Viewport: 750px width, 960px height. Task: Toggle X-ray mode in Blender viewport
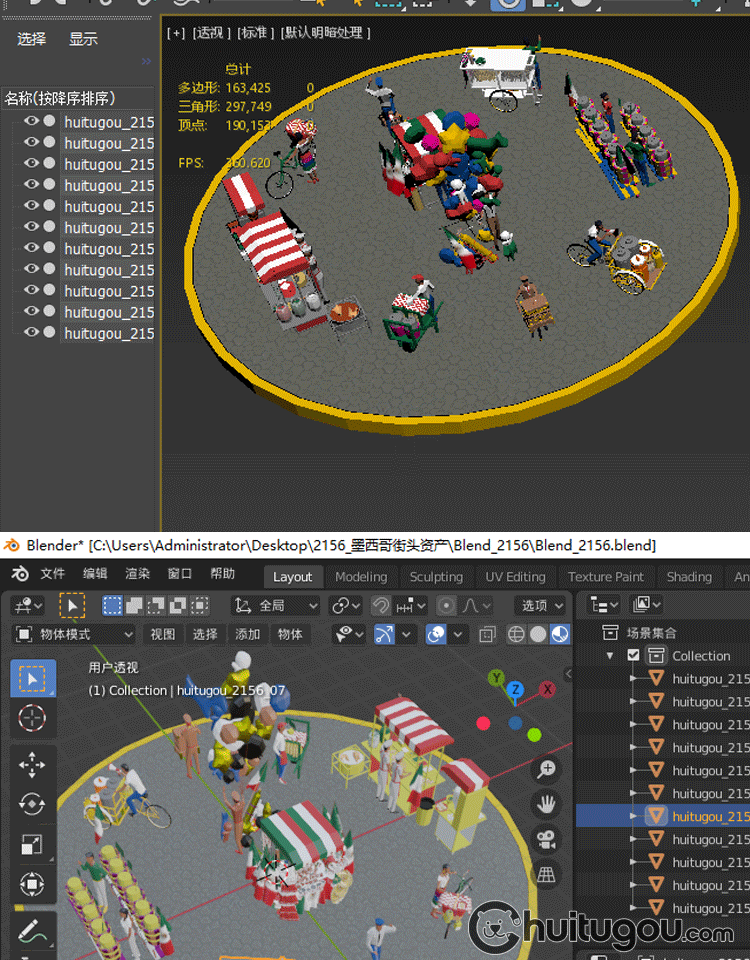coord(487,634)
